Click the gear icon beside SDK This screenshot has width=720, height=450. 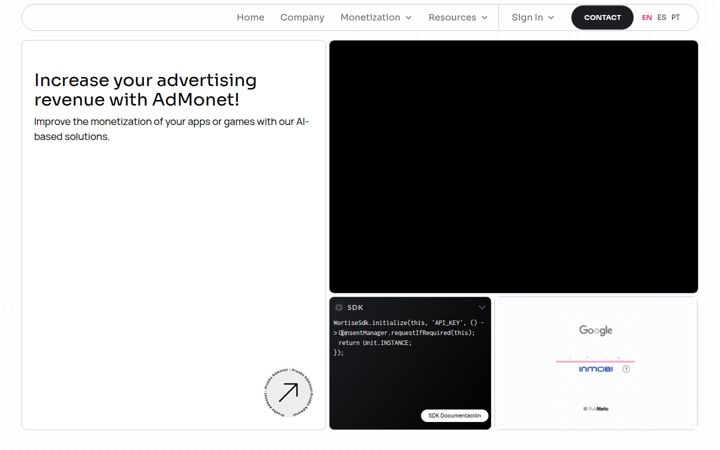[x=339, y=308]
